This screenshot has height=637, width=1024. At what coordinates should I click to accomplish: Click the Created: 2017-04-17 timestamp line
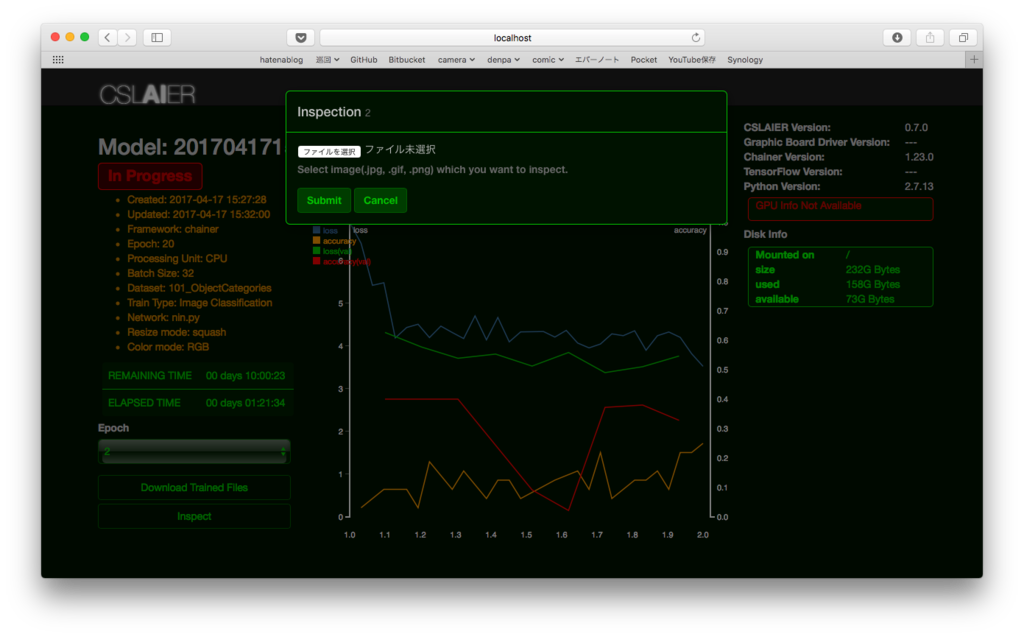click(197, 200)
